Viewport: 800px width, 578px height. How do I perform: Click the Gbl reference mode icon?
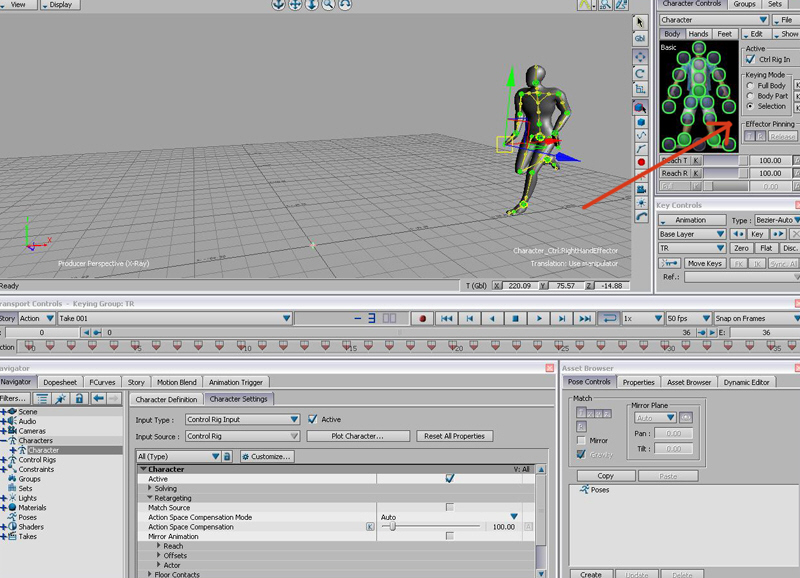click(x=641, y=40)
